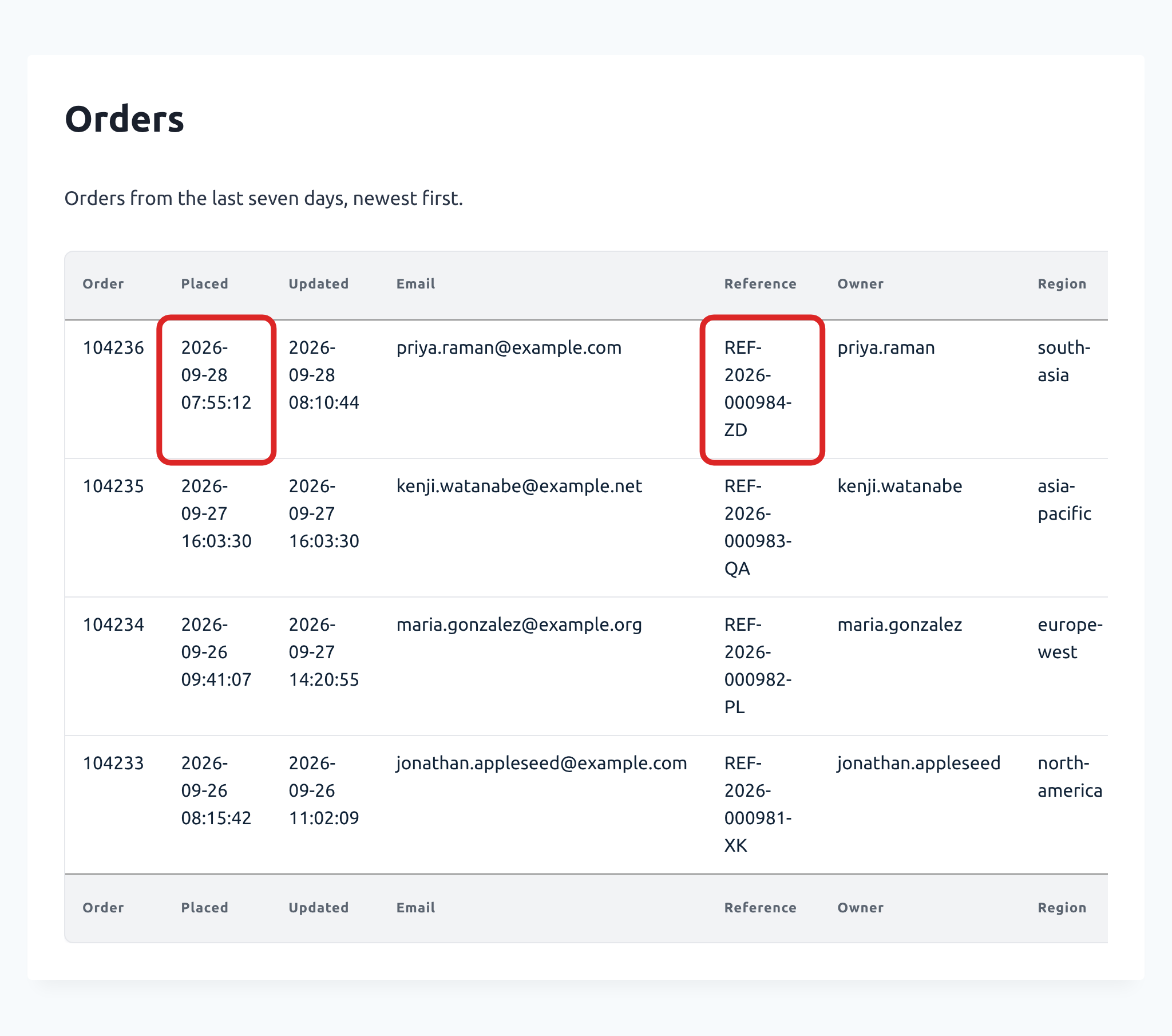Select order number 104233
Image resolution: width=1172 pixels, height=1036 pixels.
pyautogui.click(x=113, y=763)
